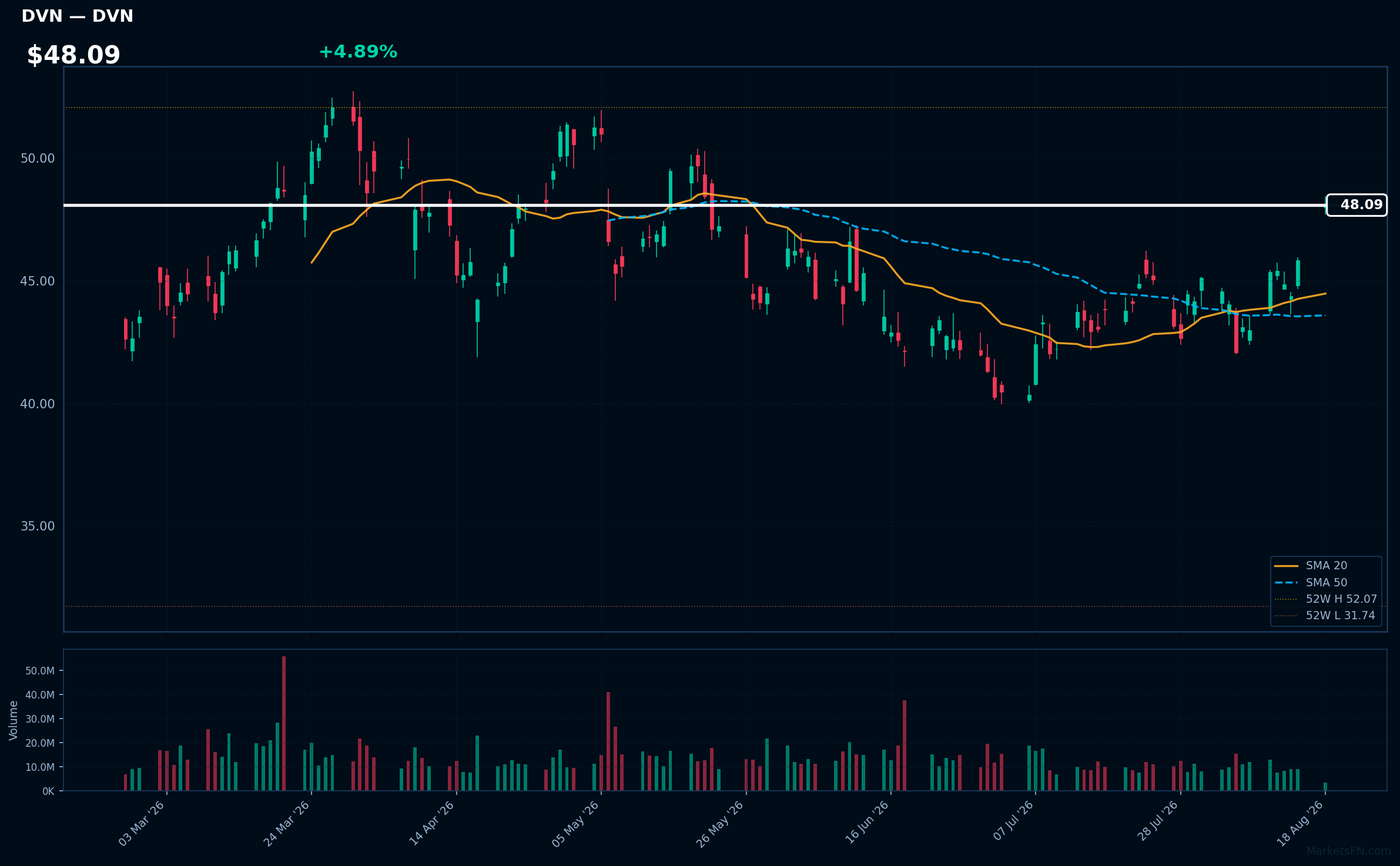Image resolution: width=1400 pixels, height=866 pixels.
Task: Click 52W H 52.07 legend entry
Action: [x=1341, y=599]
